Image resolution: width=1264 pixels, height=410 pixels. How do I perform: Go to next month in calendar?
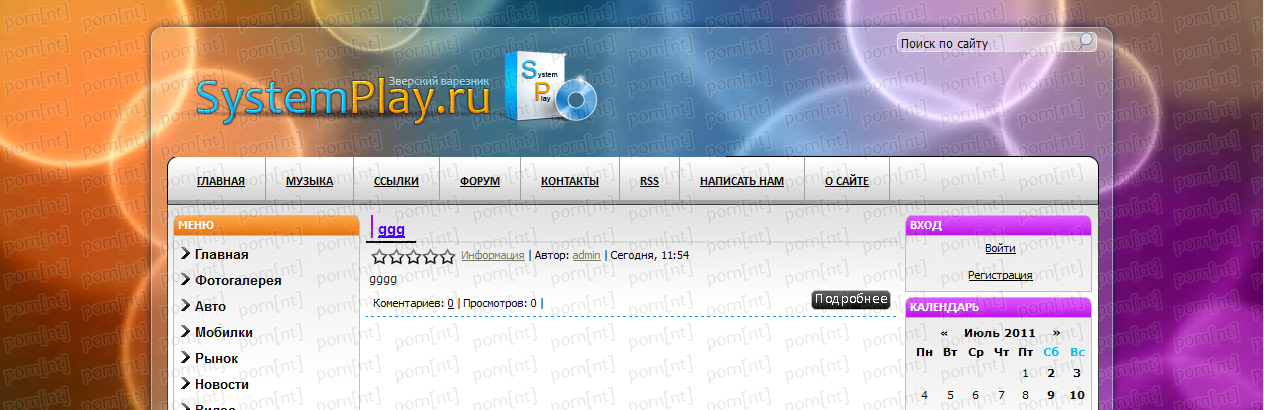pyautogui.click(x=1056, y=332)
